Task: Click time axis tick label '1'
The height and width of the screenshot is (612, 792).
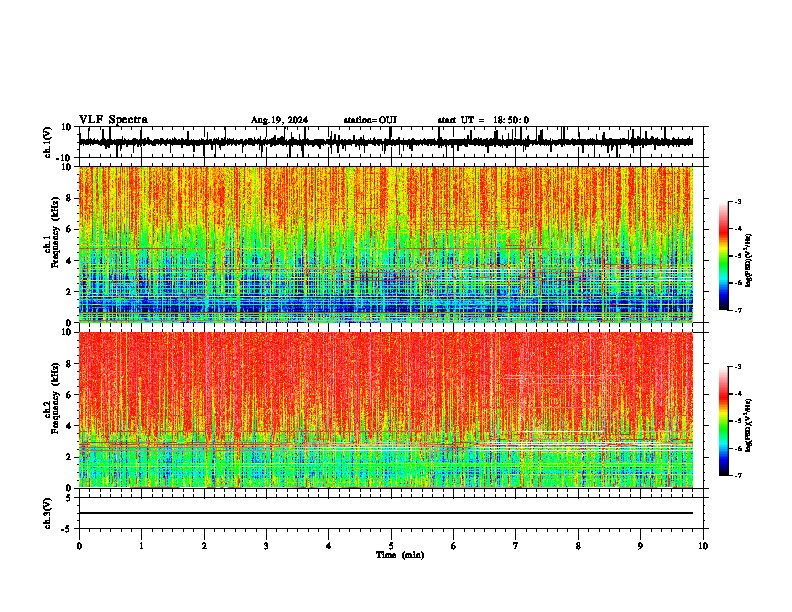Action: (141, 546)
